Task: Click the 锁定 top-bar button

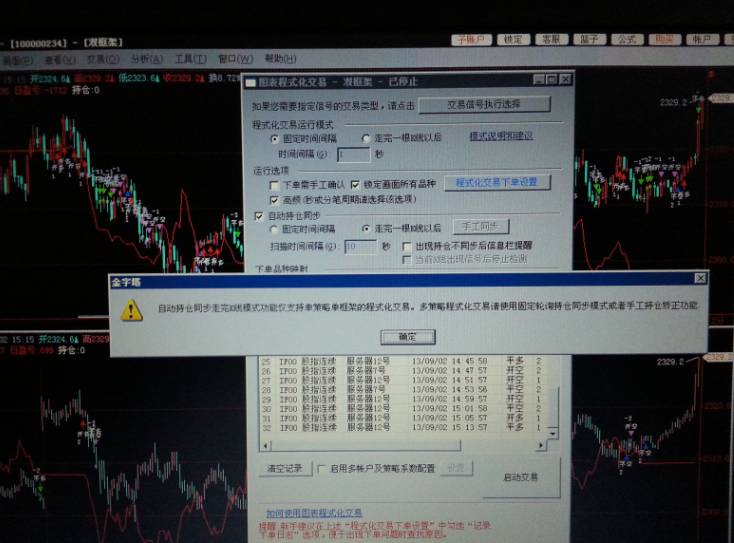Action: point(514,39)
